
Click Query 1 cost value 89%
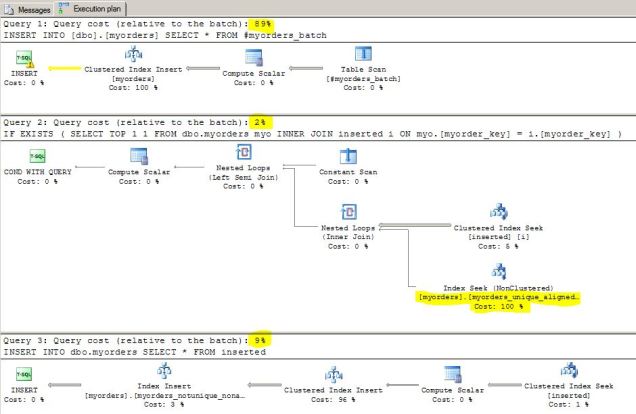point(262,24)
